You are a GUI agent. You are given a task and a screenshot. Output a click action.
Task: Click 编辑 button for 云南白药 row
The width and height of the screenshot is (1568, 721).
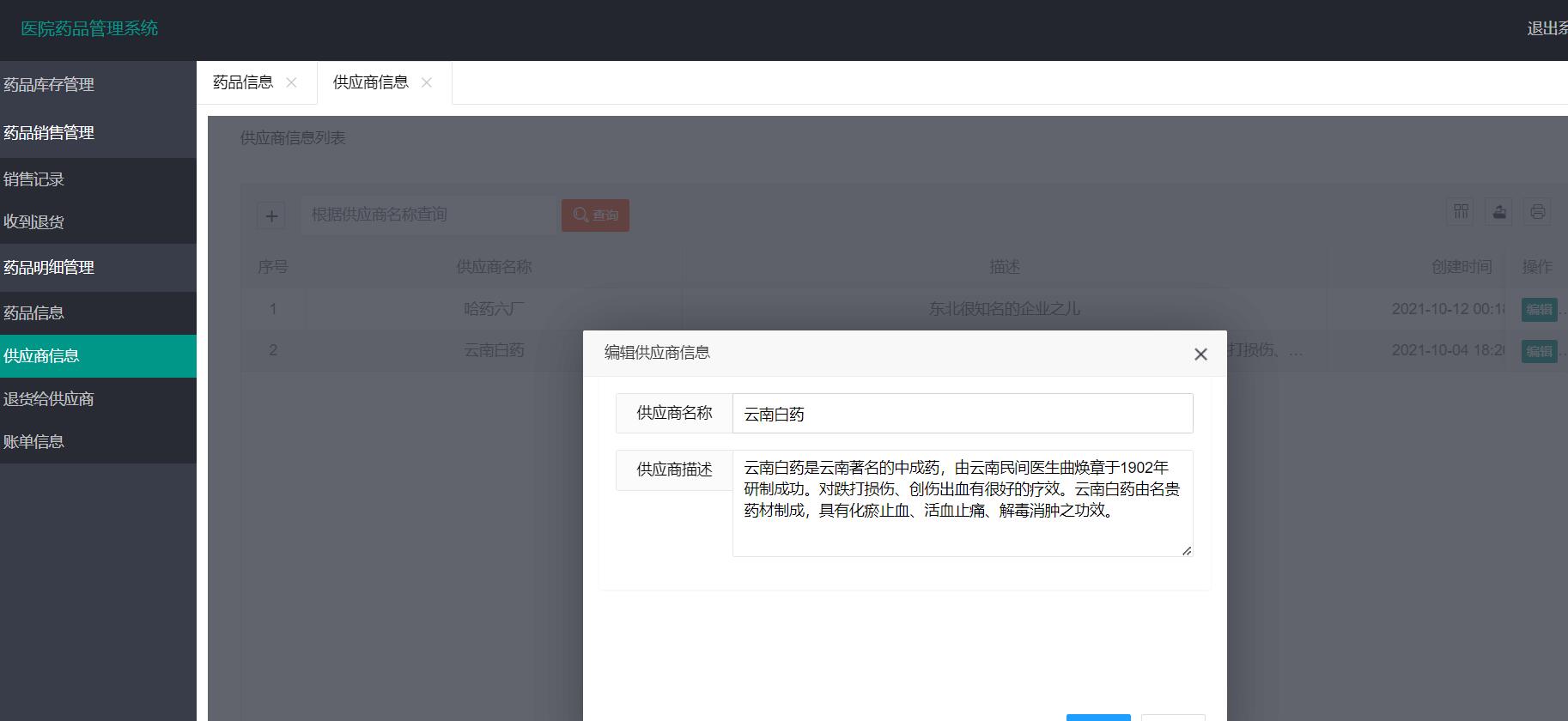(x=1539, y=351)
